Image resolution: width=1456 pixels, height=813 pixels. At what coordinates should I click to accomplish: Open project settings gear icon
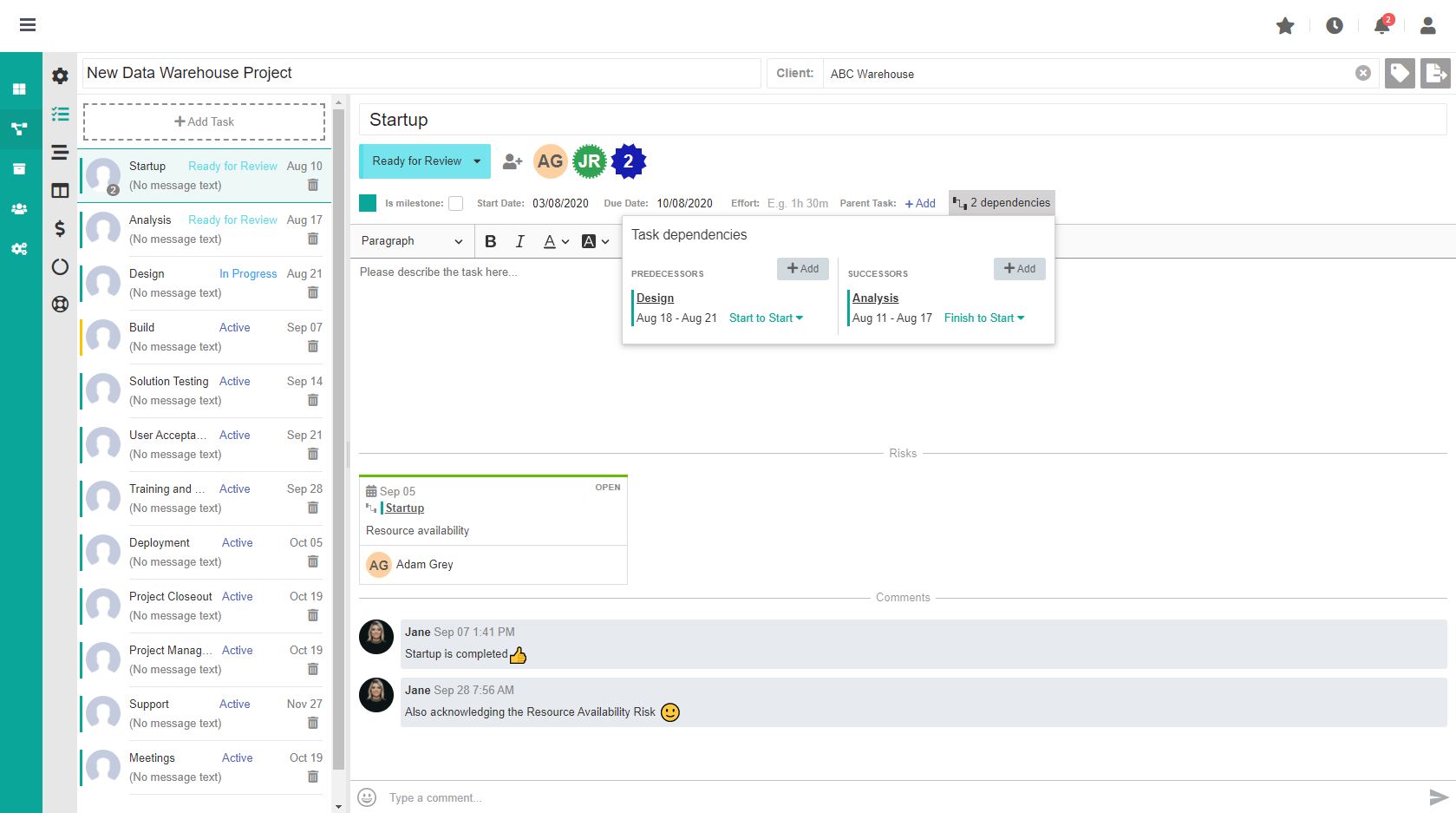60,76
